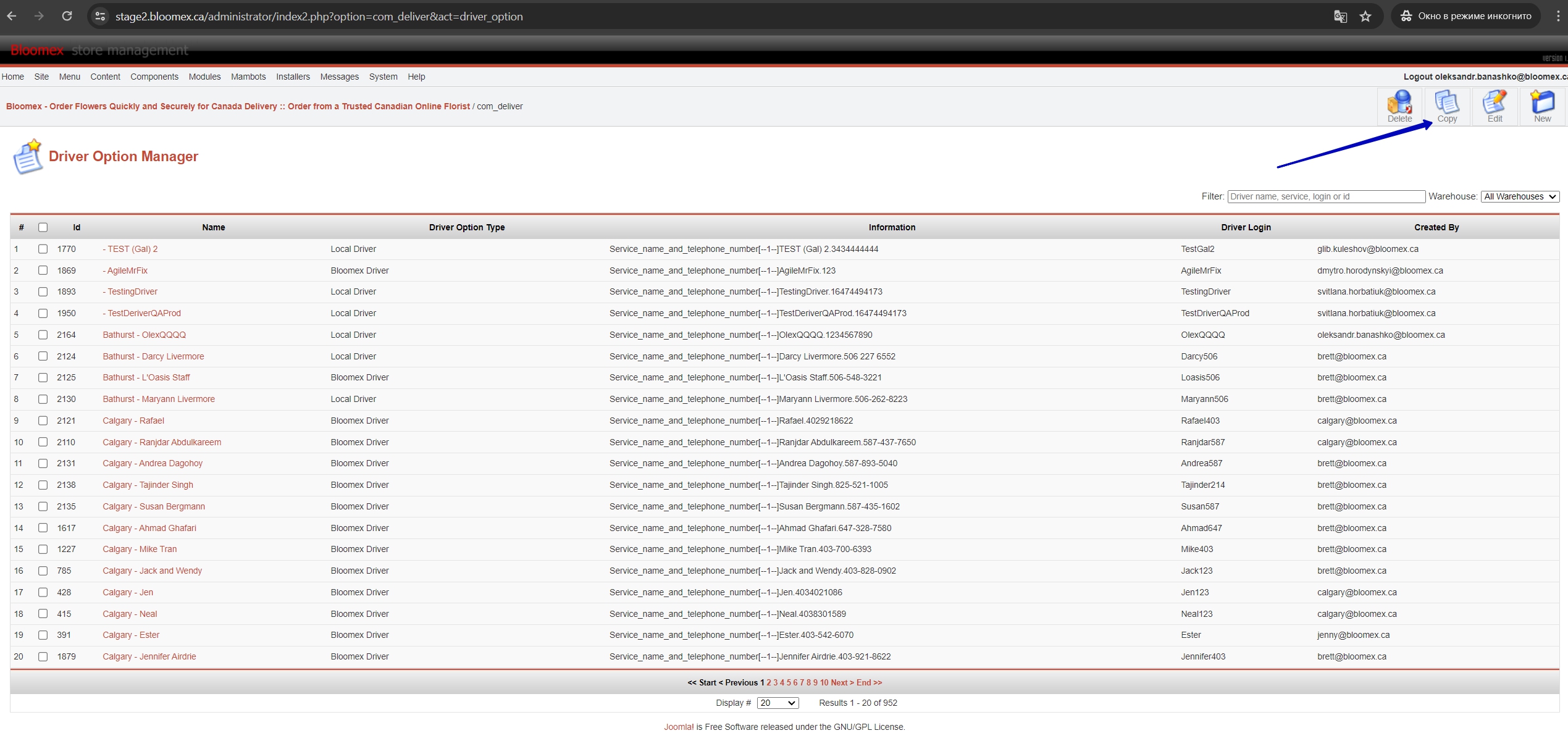Open driver Calgary - Jack and Wendy
Viewport: 1568px width, 741px height.
pyautogui.click(x=152, y=571)
